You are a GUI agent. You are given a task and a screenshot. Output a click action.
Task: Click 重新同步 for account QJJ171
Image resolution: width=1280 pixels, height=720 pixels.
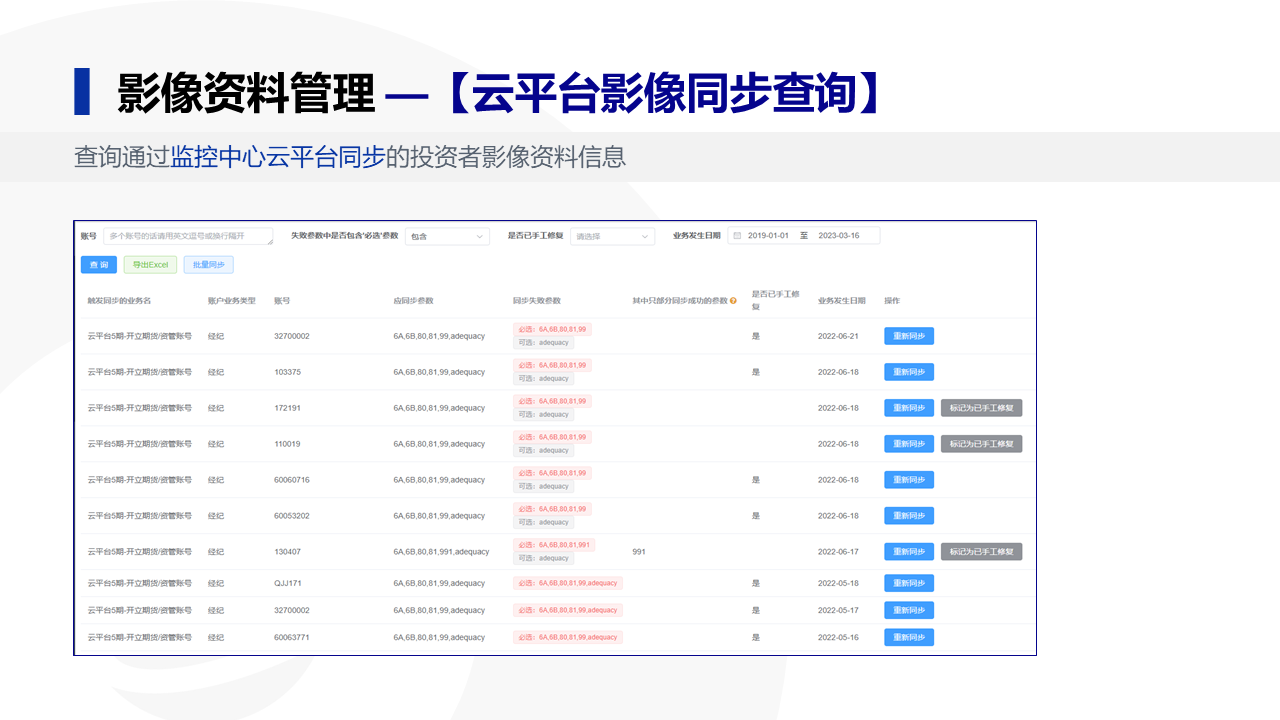click(x=909, y=583)
